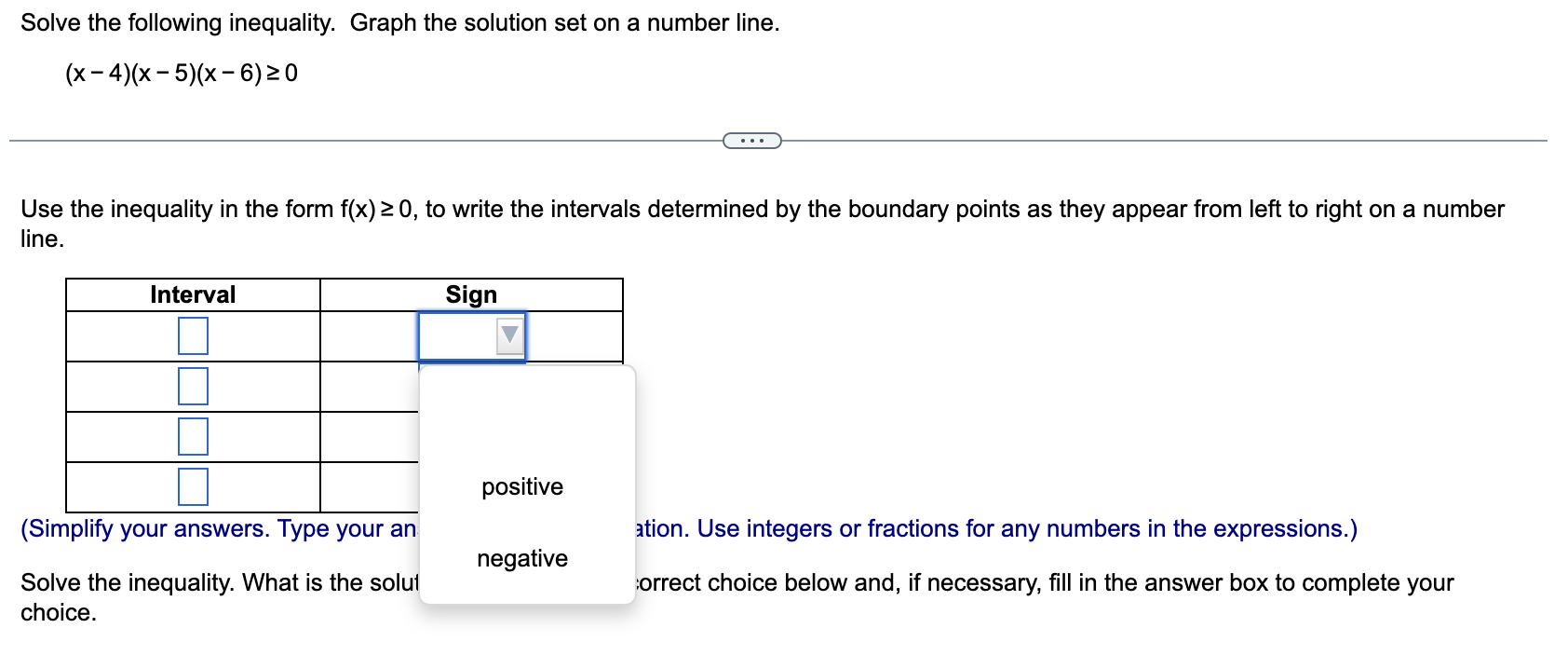The height and width of the screenshot is (669, 1568).
Task: Click blue text 'Use integers or fractions'
Action: [x=831, y=528]
